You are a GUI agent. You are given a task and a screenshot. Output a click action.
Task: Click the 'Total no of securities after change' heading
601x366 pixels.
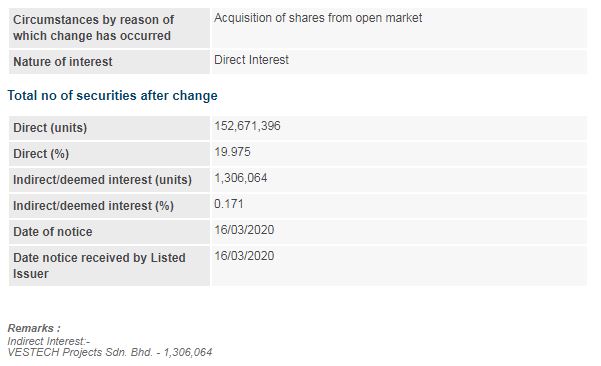[112, 95]
